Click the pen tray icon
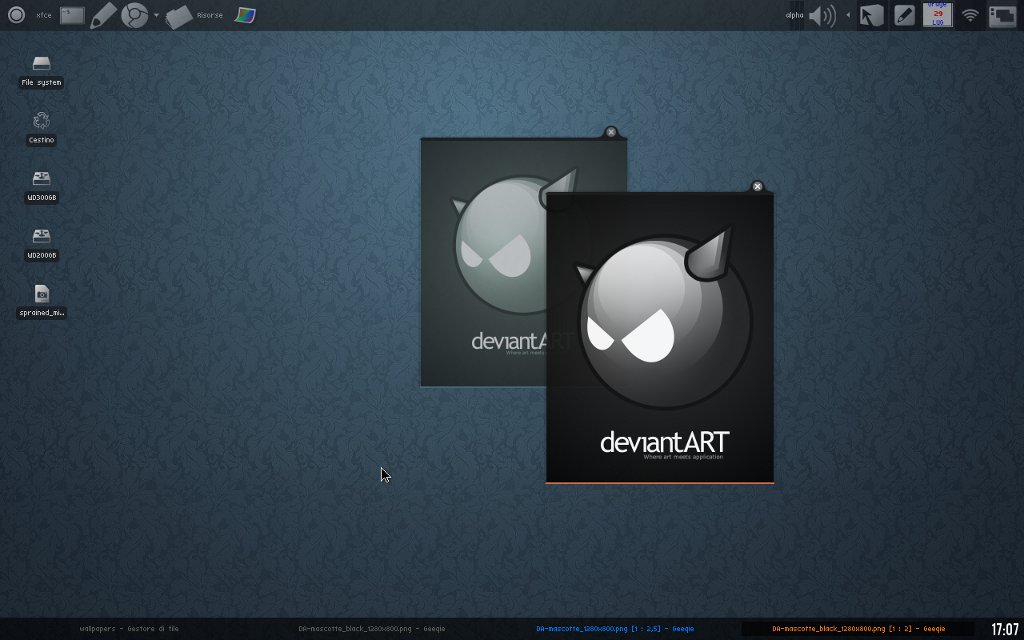Image resolution: width=1024 pixels, height=640 pixels. tap(904, 15)
